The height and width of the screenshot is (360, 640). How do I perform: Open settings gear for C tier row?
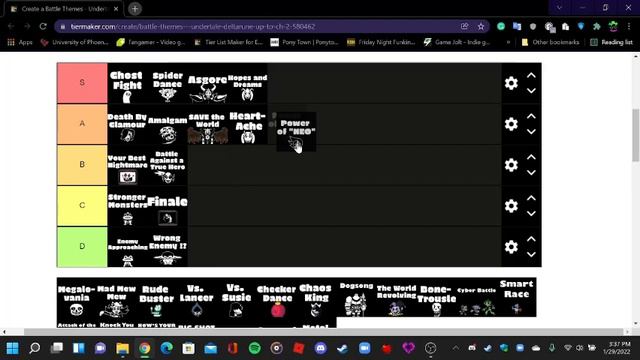click(511, 206)
